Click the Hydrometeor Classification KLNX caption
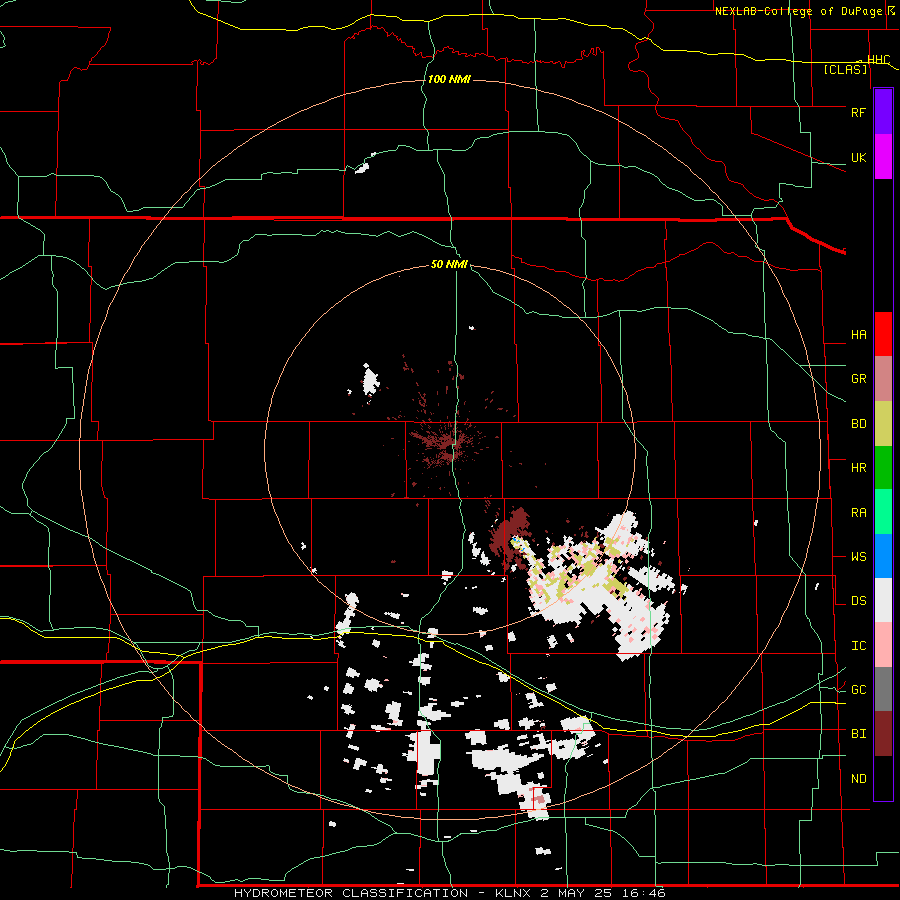The width and height of the screenshot is (900, 900). tap(449, 893)
